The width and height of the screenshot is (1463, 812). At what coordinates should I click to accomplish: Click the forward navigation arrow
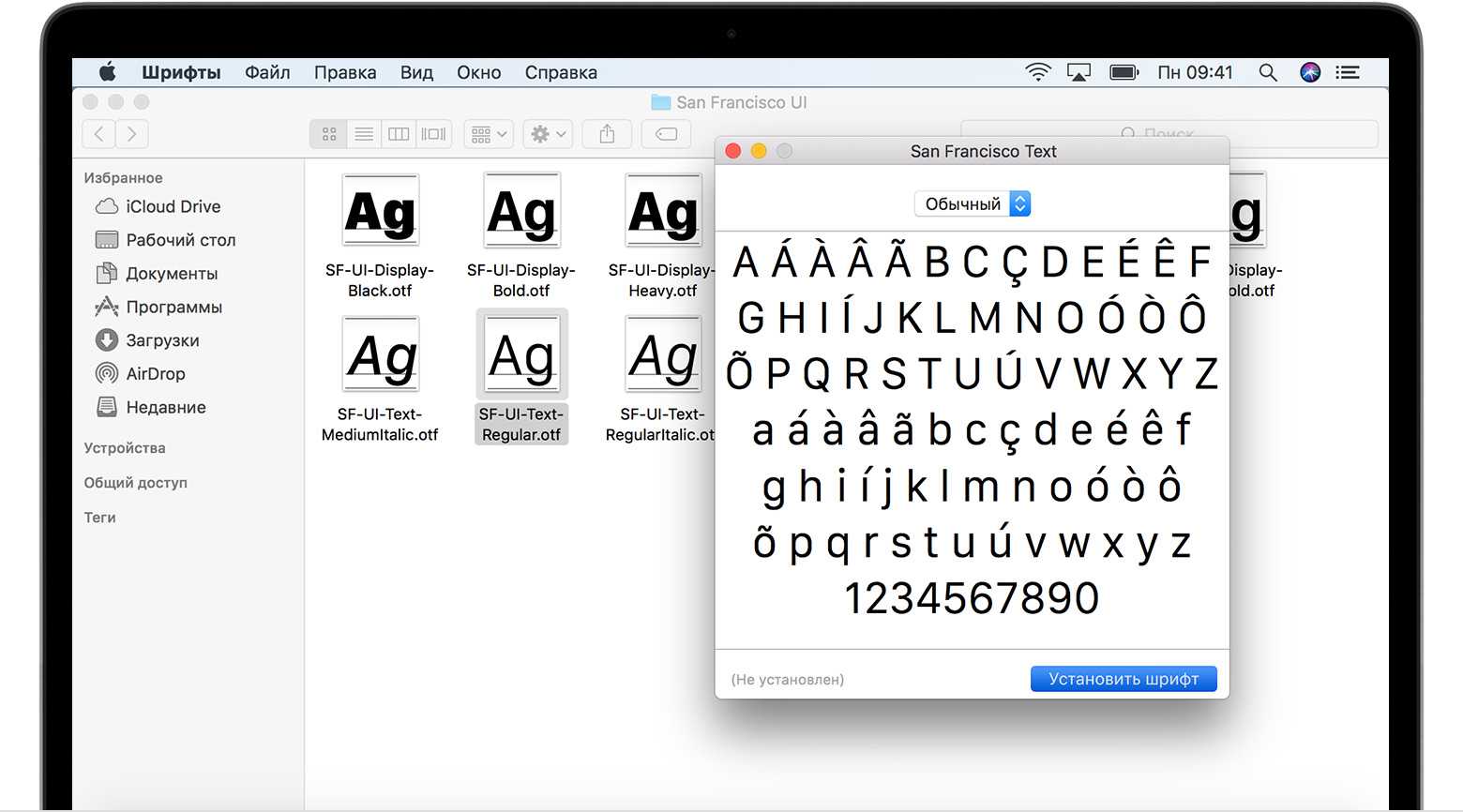click(x=131, y=134)
